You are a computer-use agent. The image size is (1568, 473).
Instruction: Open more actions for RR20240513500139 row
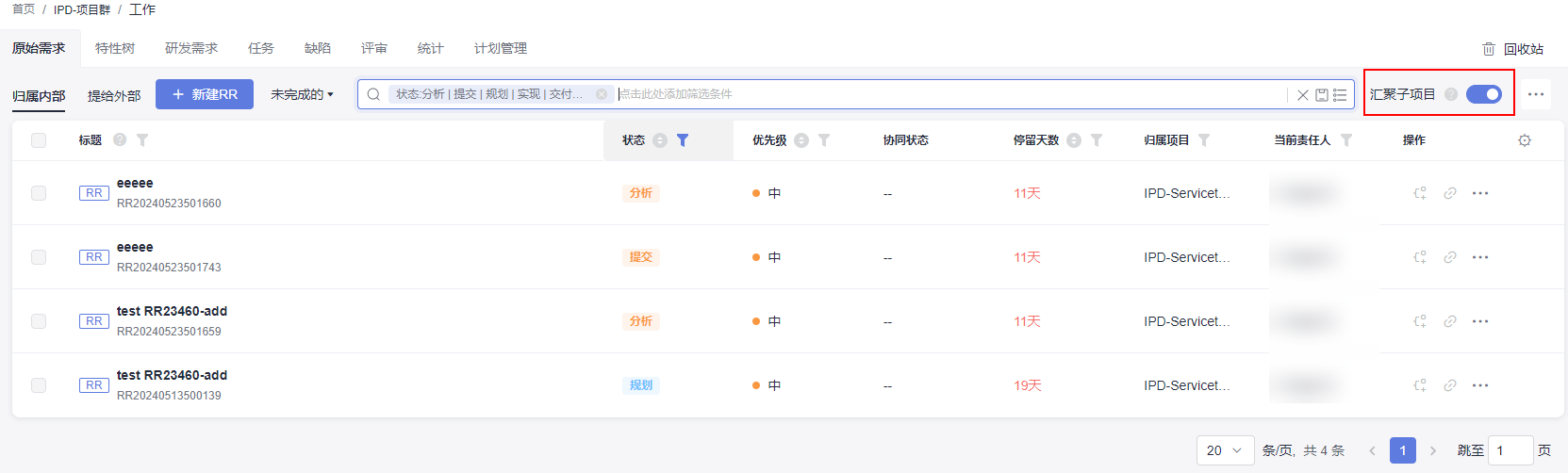[1480, 385]
